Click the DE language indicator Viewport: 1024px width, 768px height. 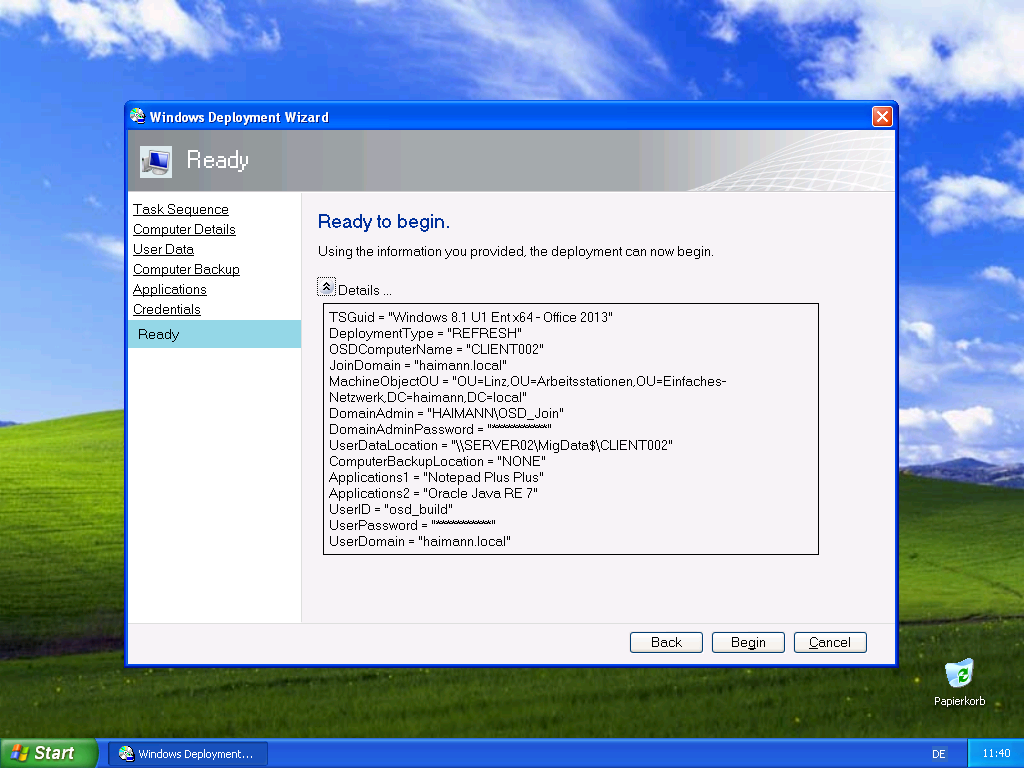[x=938, y=754]
